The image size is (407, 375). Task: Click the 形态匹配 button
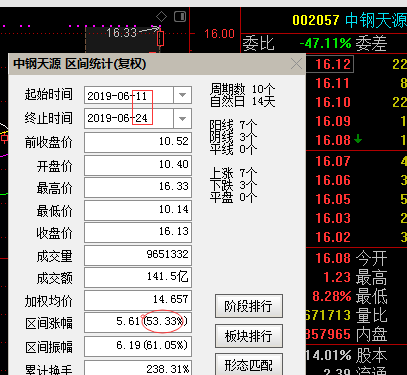pyautogui.click(x=249, y=365)
